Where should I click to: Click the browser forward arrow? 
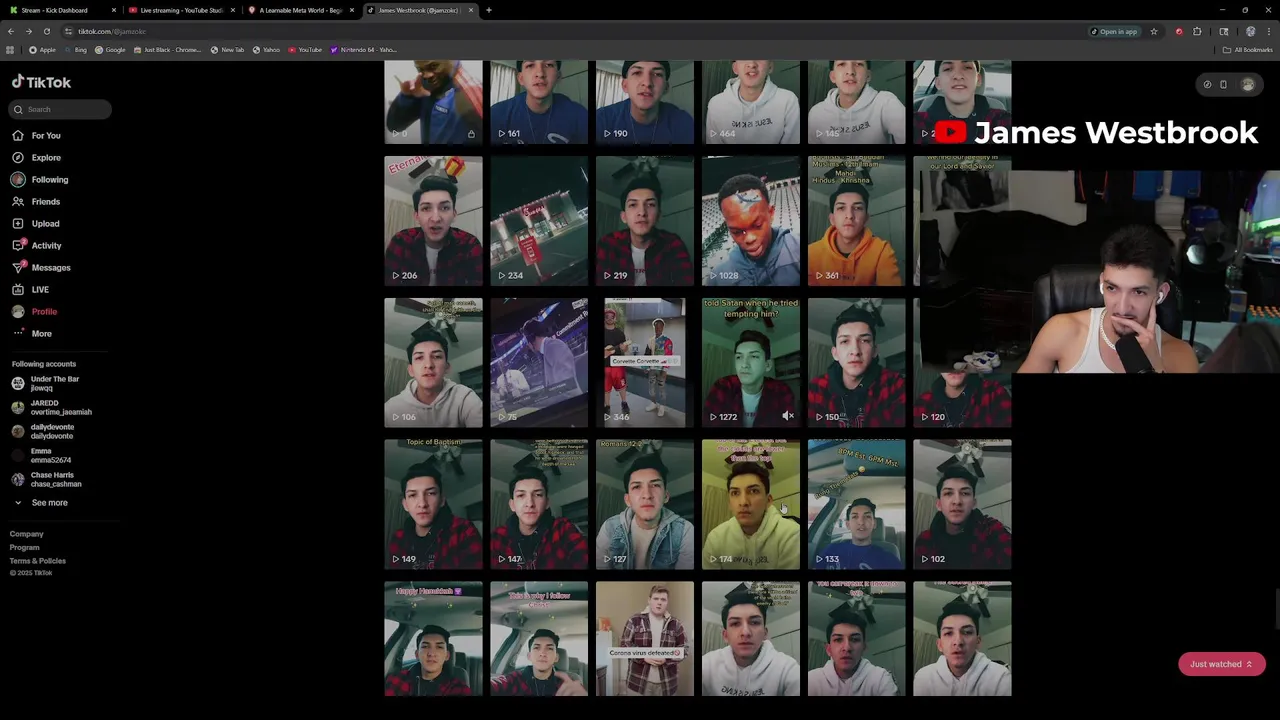28,31
